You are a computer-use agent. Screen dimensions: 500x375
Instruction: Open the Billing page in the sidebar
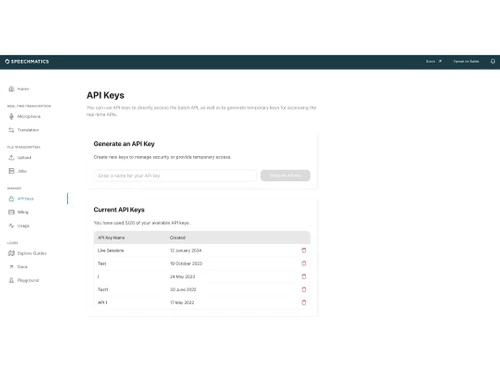(x=18, y=212)
